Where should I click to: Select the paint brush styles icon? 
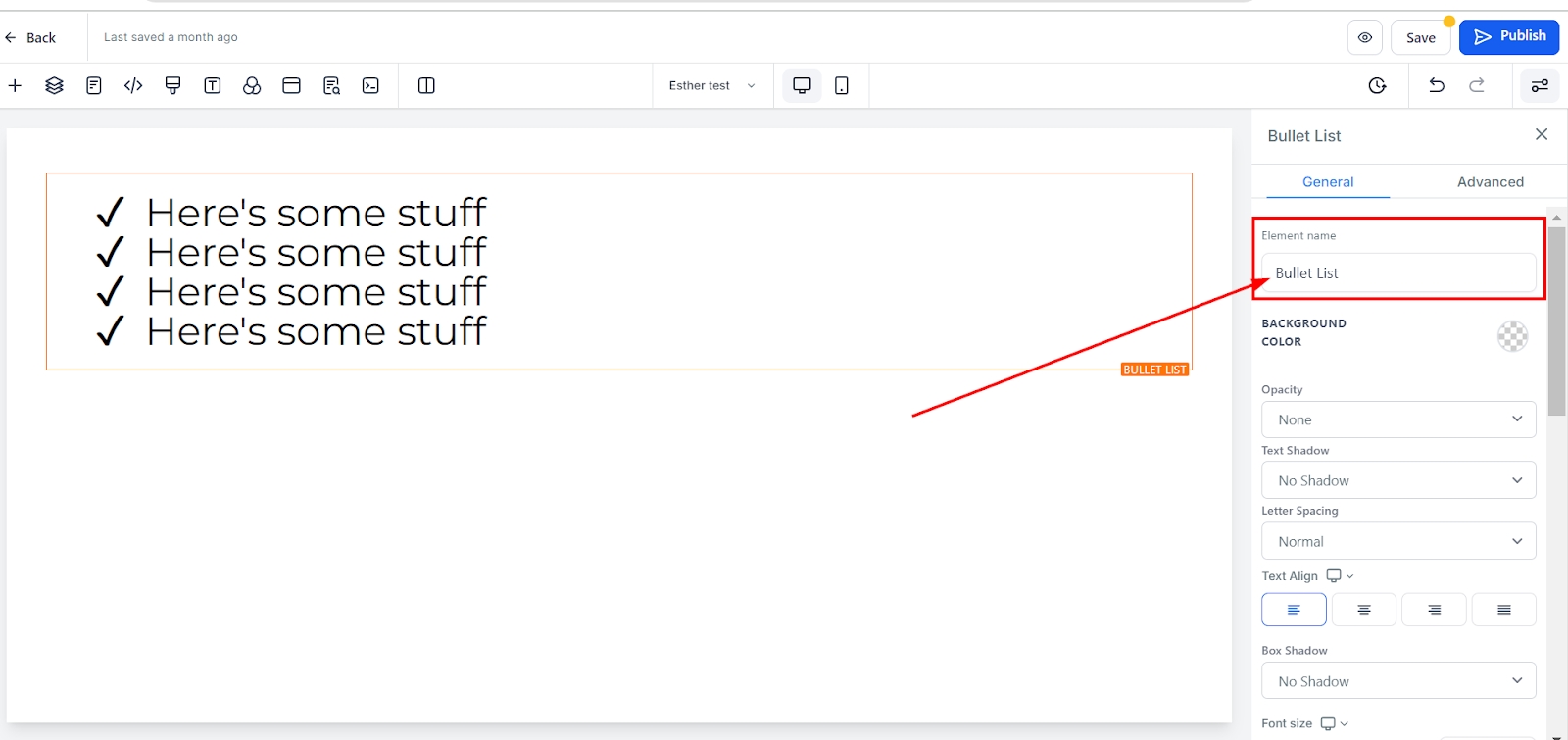point(172,86)
